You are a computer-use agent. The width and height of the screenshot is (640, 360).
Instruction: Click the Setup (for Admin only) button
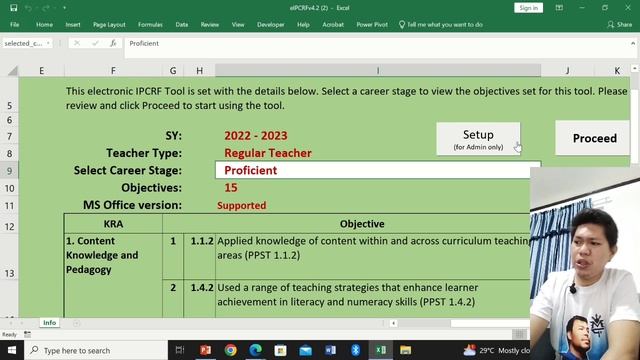[478, 139]
